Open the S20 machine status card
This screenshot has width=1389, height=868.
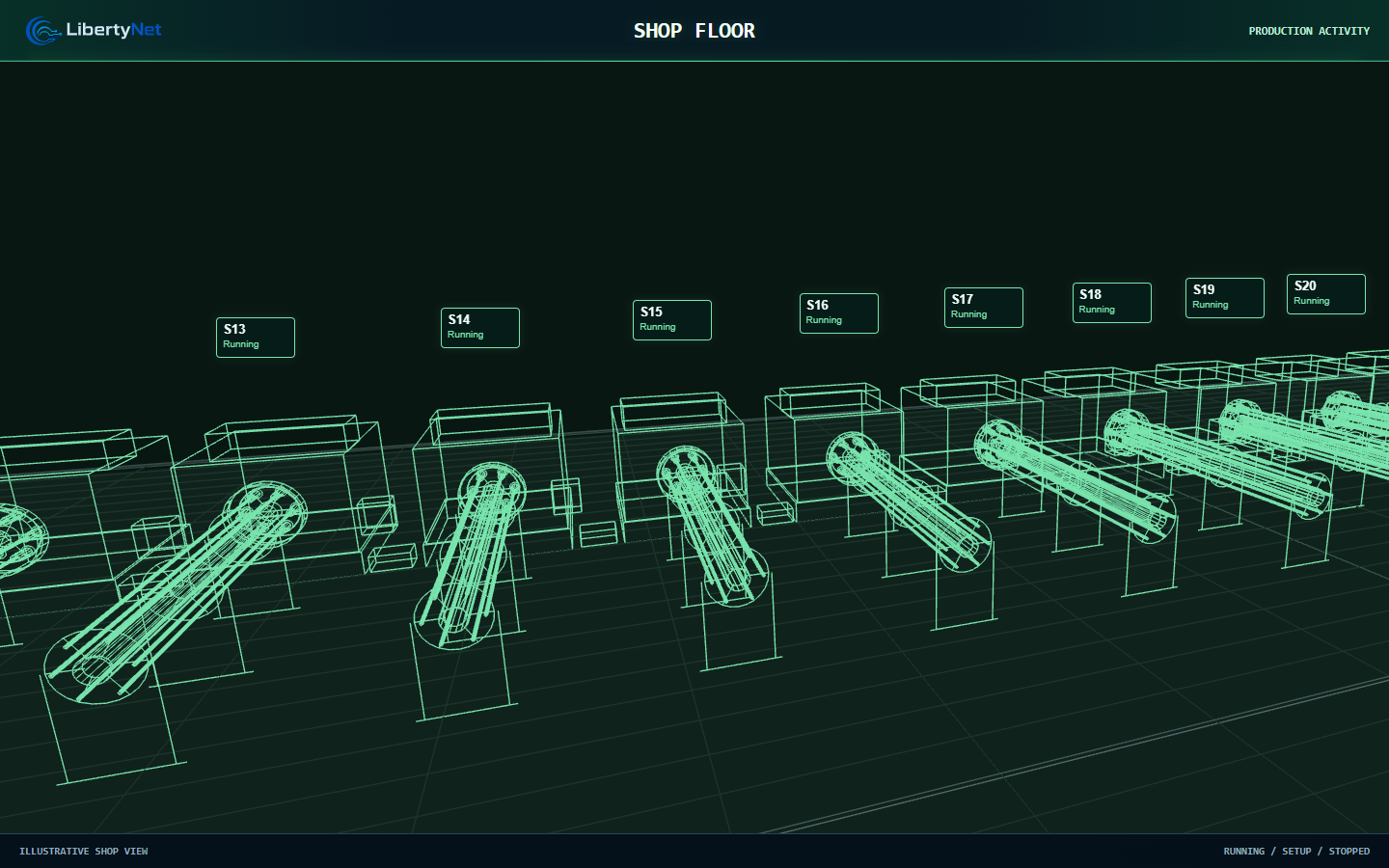click(1326, 294)
